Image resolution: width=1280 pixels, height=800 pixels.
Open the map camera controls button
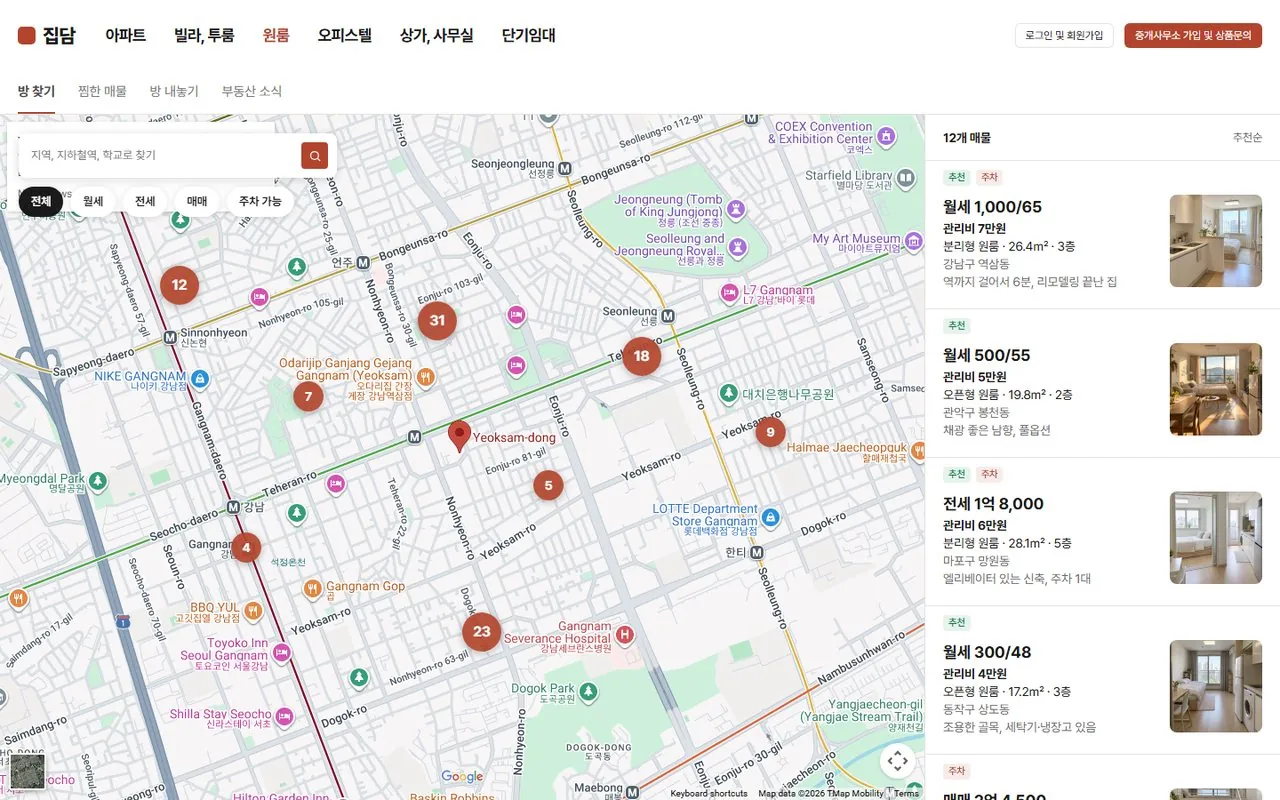[898, 761]
